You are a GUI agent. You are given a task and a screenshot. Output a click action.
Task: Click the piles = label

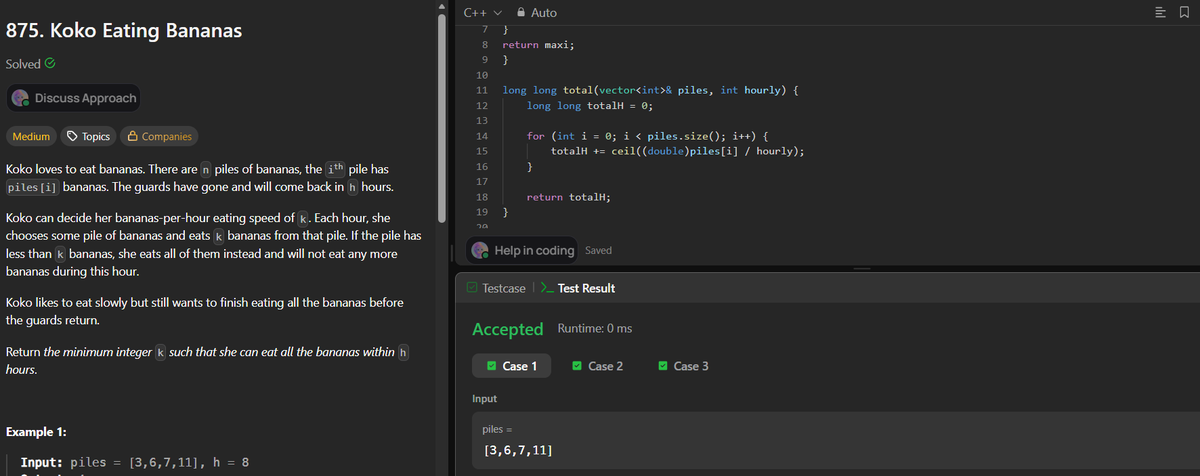[498, 428]
